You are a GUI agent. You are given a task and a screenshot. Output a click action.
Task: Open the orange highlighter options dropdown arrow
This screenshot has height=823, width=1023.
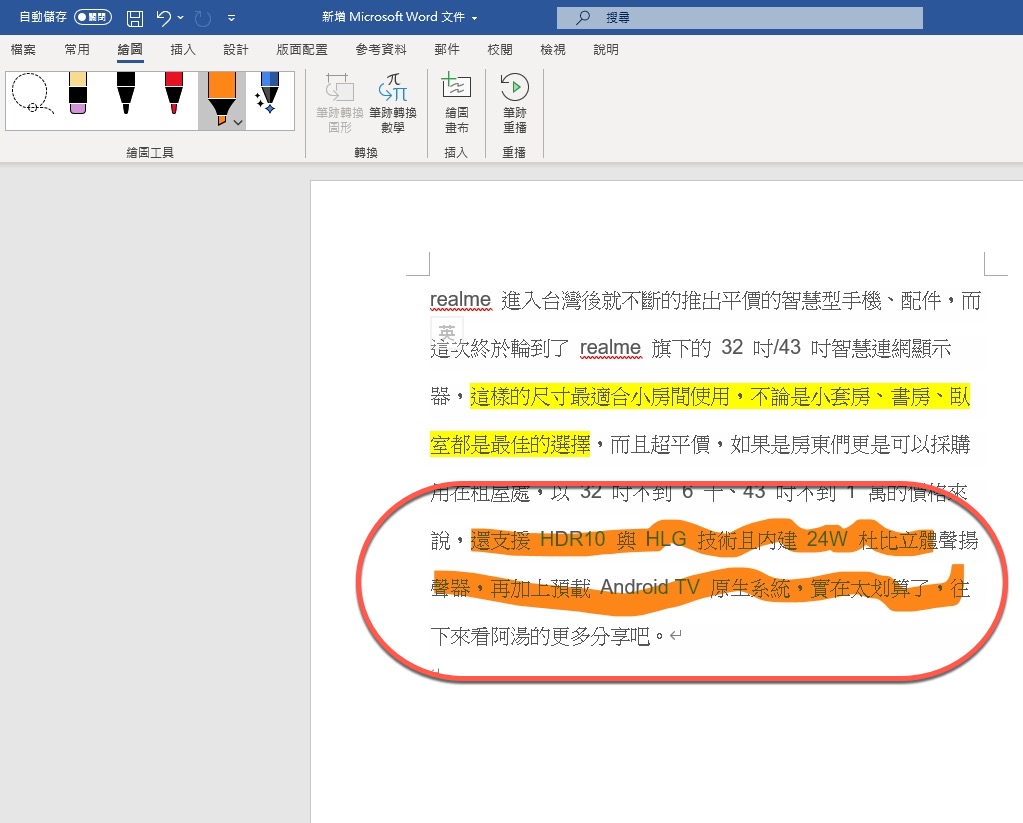tap(238, 122)
